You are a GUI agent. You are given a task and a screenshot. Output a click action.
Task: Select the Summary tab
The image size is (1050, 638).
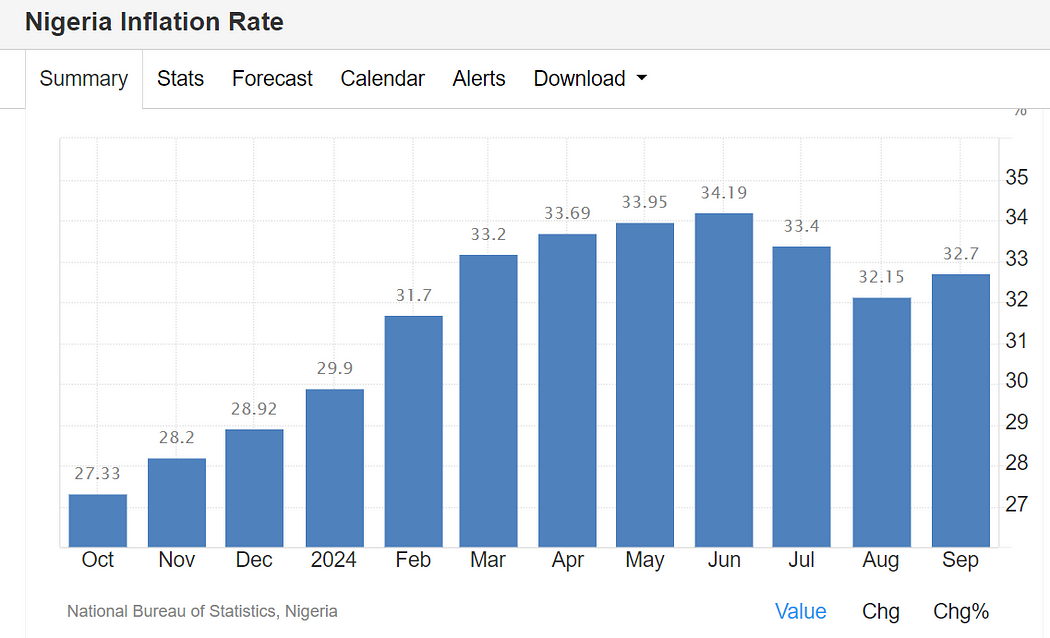coord(83,78)
